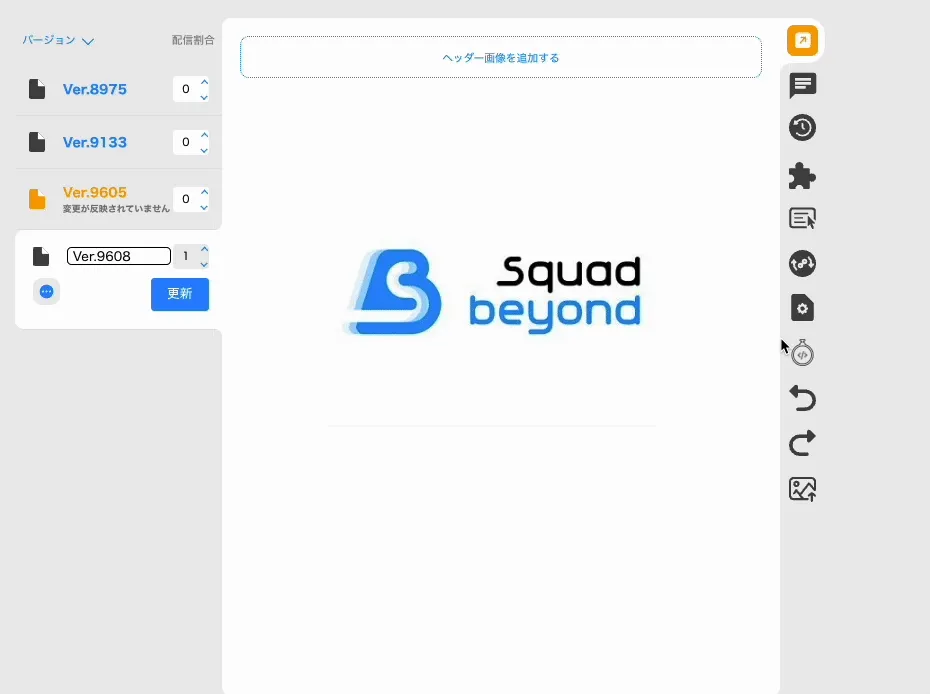930x694 pixels.
Task: Open the comments chat icon
Action: 802,85
